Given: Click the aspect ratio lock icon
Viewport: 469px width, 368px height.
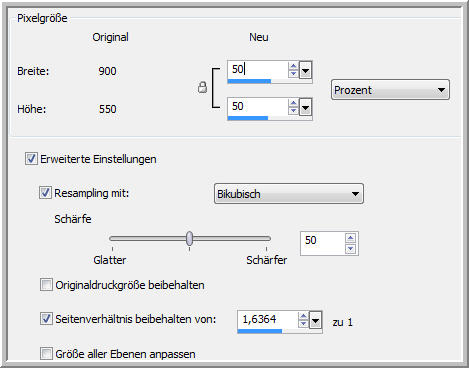Looking at the screenshot, I should [x=202, y=88].
